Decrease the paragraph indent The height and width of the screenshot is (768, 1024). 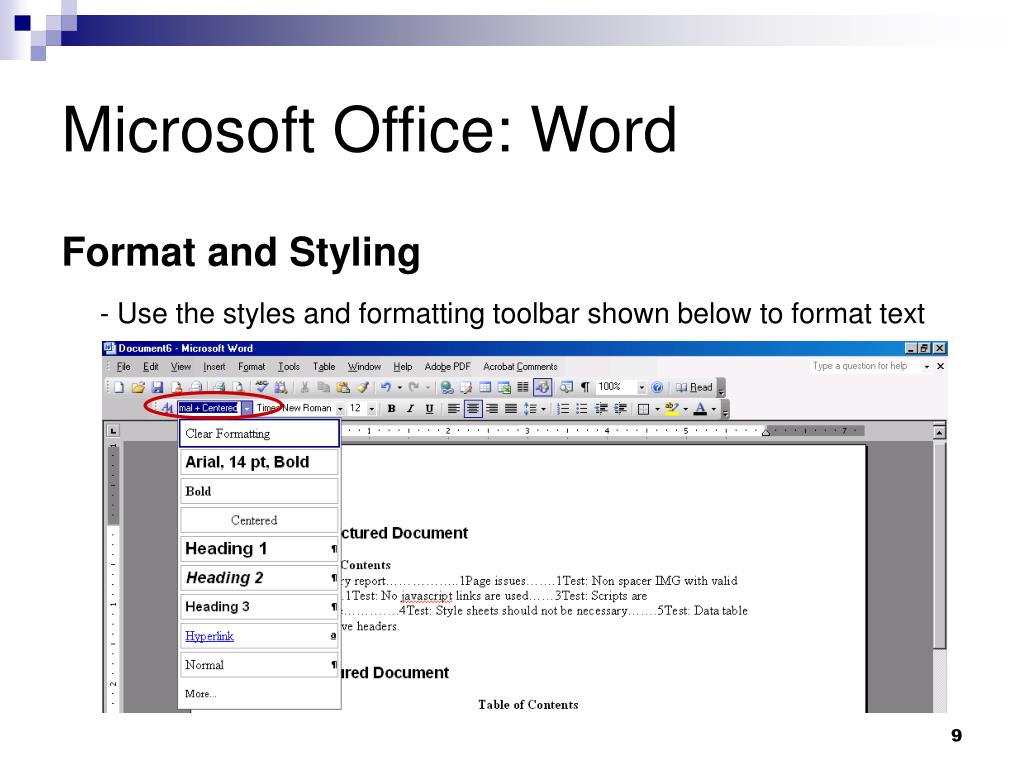point(601,409)
